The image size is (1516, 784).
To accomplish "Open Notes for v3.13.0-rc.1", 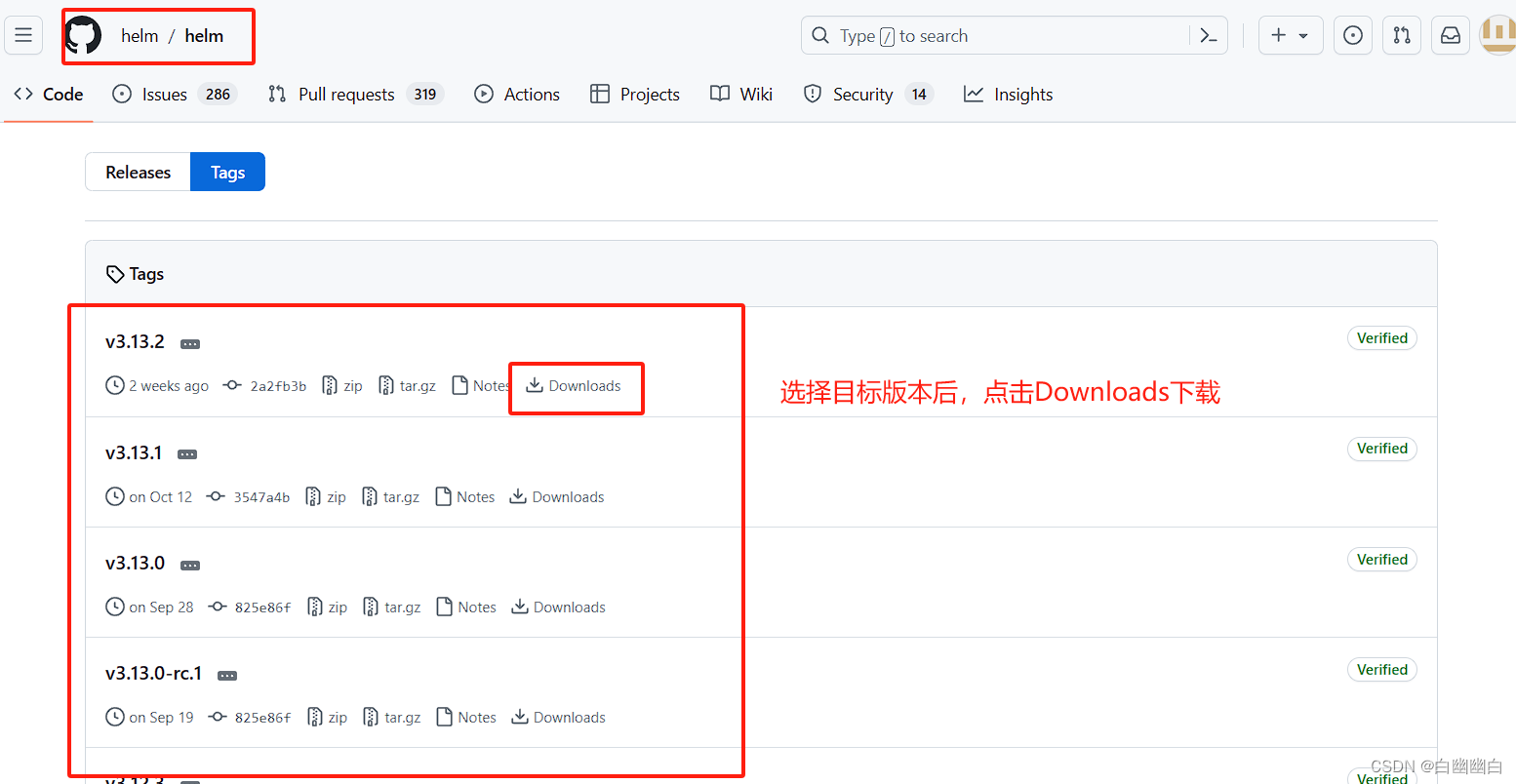I will tap(466, 718).
